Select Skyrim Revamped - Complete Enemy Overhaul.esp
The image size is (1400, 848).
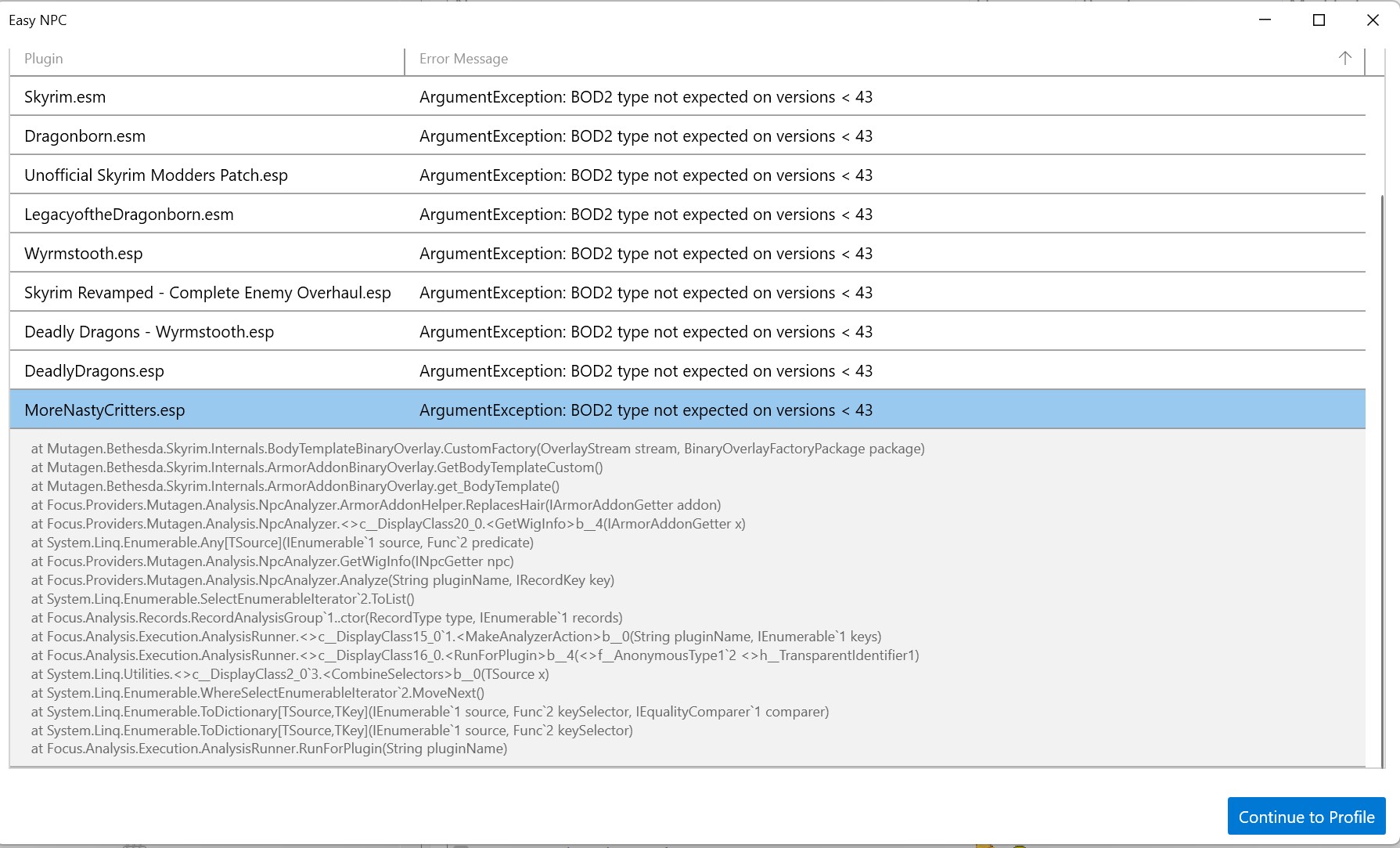[207, 292]
